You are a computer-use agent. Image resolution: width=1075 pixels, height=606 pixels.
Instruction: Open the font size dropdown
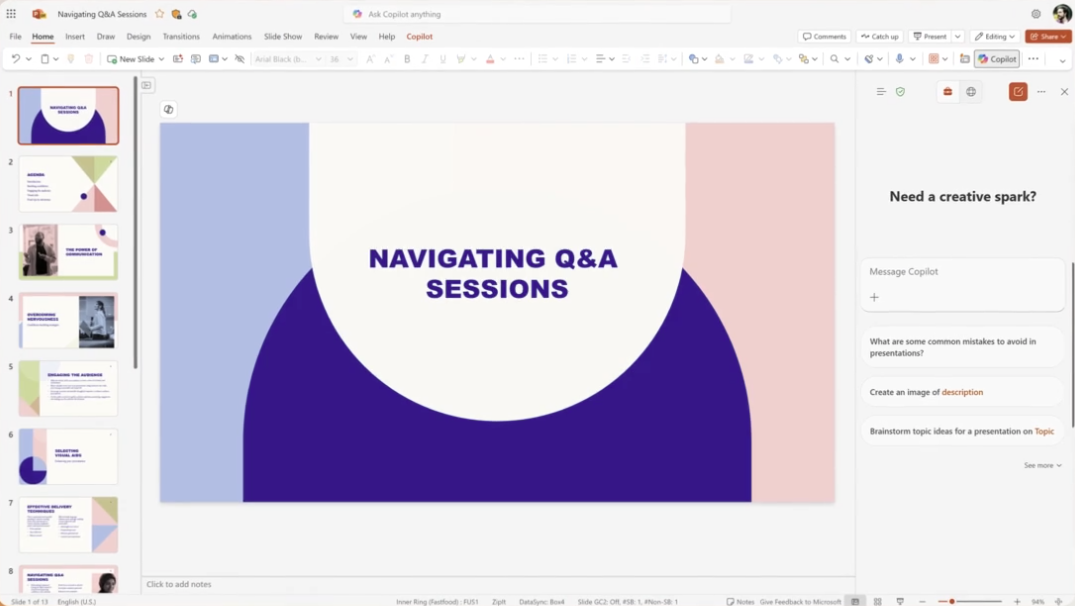[348, 59]
